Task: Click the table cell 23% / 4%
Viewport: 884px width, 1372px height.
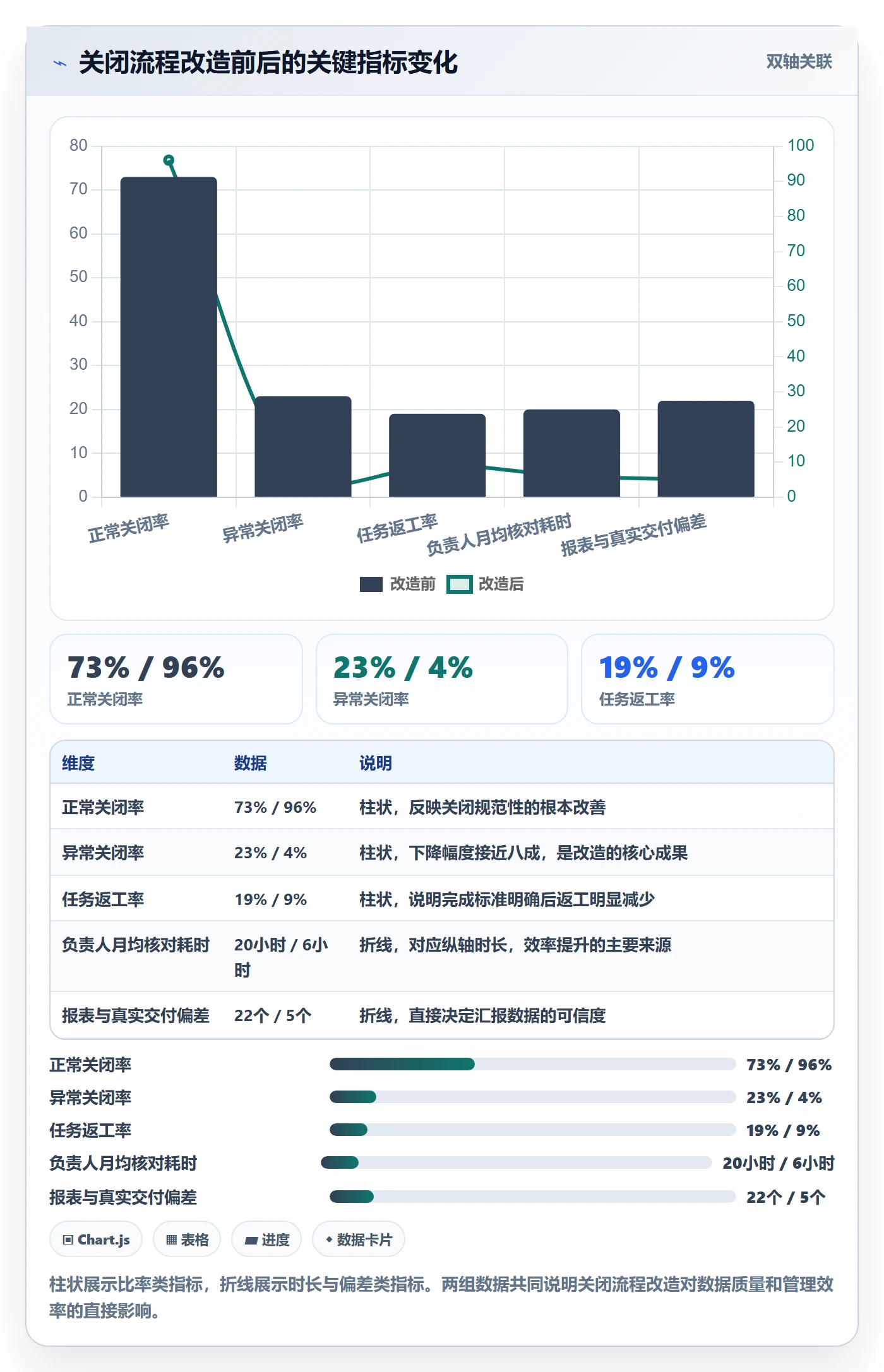Action: [x=270, y=853]
